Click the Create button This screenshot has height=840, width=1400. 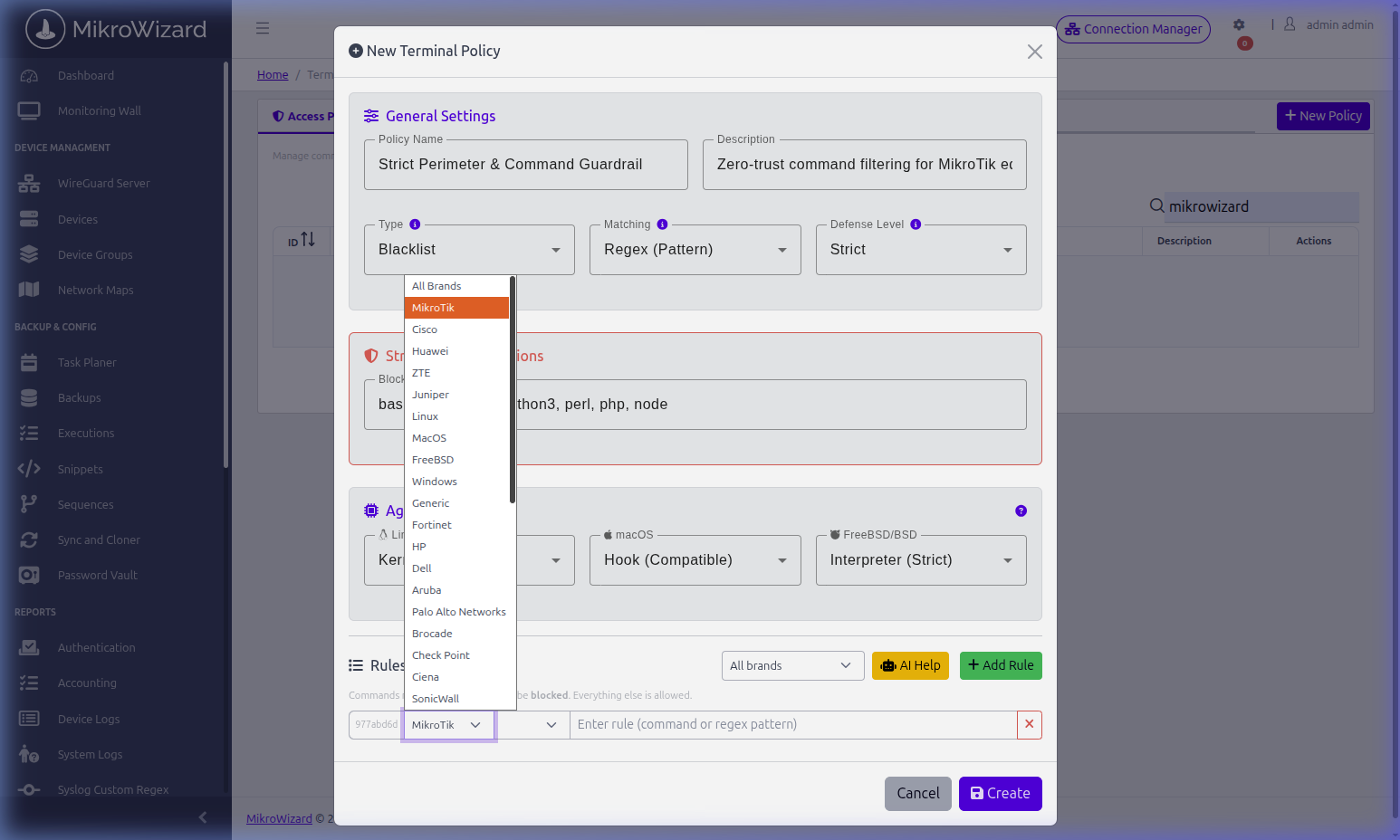click(1000, 794)
